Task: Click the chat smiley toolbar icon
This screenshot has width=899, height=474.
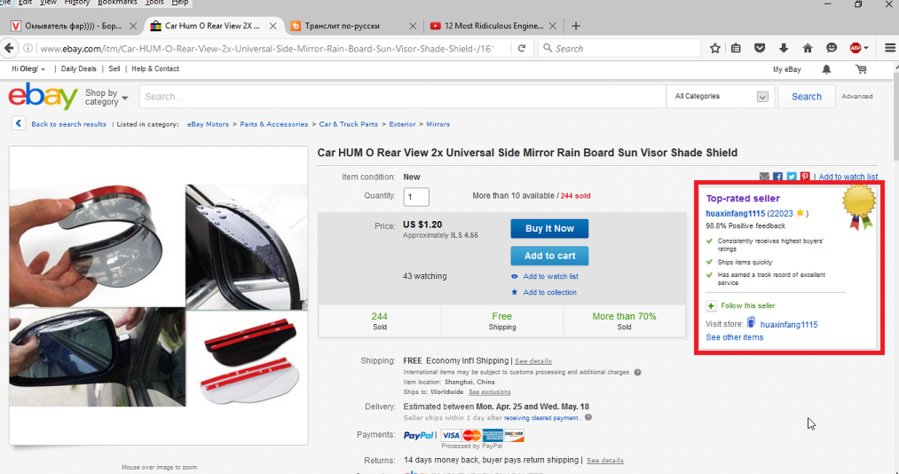Action: (831, 49)
